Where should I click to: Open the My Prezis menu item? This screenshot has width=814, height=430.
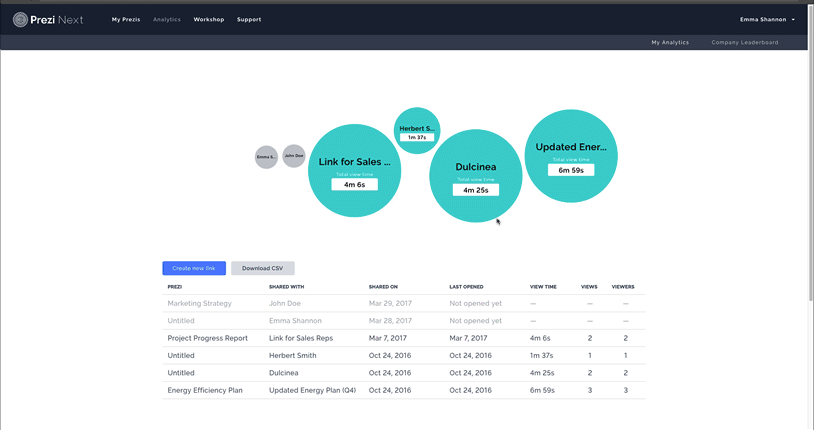pos(126,19)
